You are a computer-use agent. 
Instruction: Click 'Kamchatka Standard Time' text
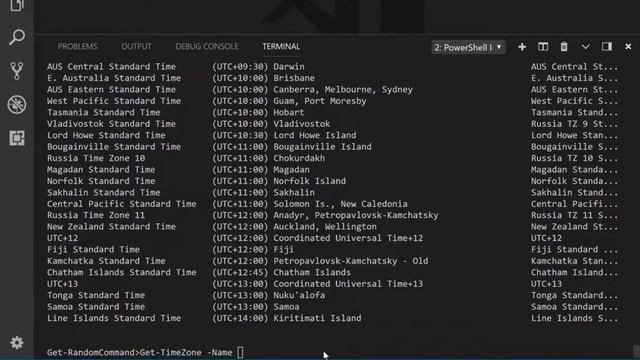point(106,261)
